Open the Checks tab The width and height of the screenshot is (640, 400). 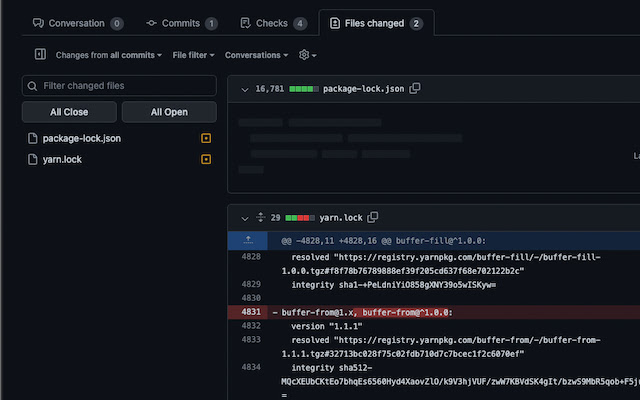[x=273, y=22]
